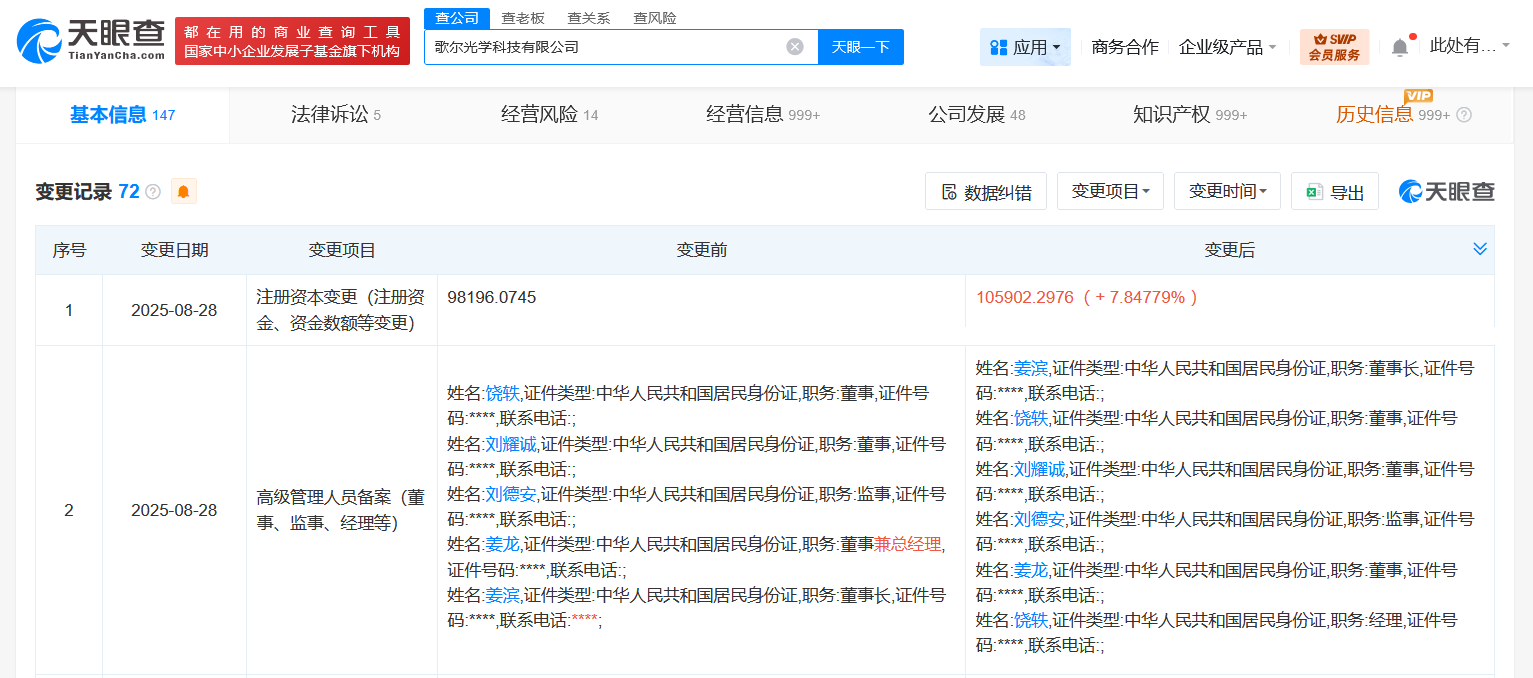This screenshot has height=678, width=1533.
Task: Open 姜滨's profile link
Action: pyautogui.click(x=1029, y=367)
